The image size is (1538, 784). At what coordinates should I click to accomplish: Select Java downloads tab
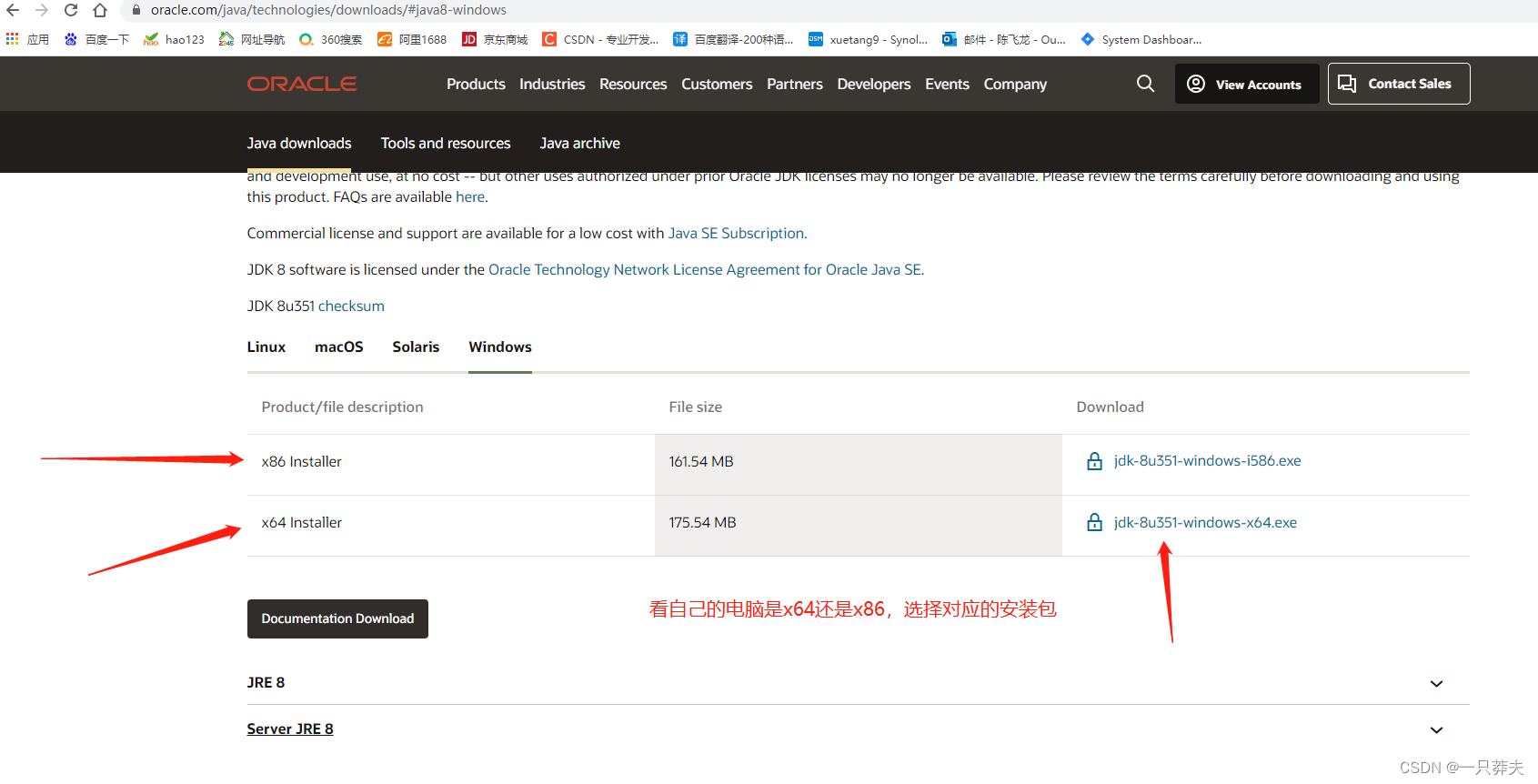coord(299,143)
